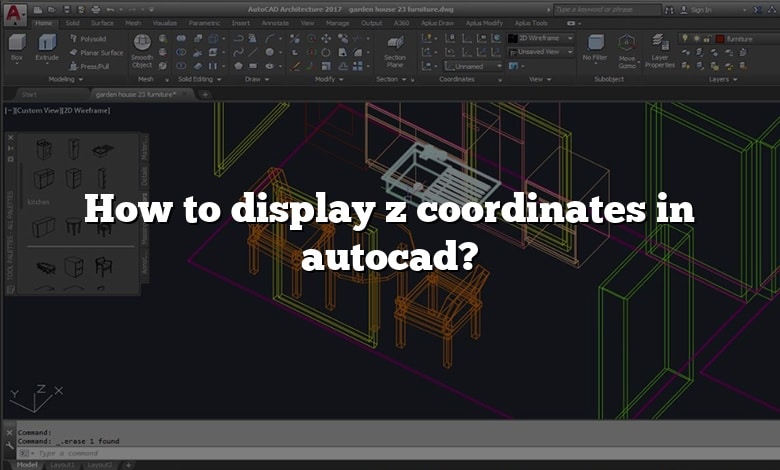This screenshot has height=470, width=780.
Task: Click the Smooth Object mesh tool
Action: tap(142, 51)
